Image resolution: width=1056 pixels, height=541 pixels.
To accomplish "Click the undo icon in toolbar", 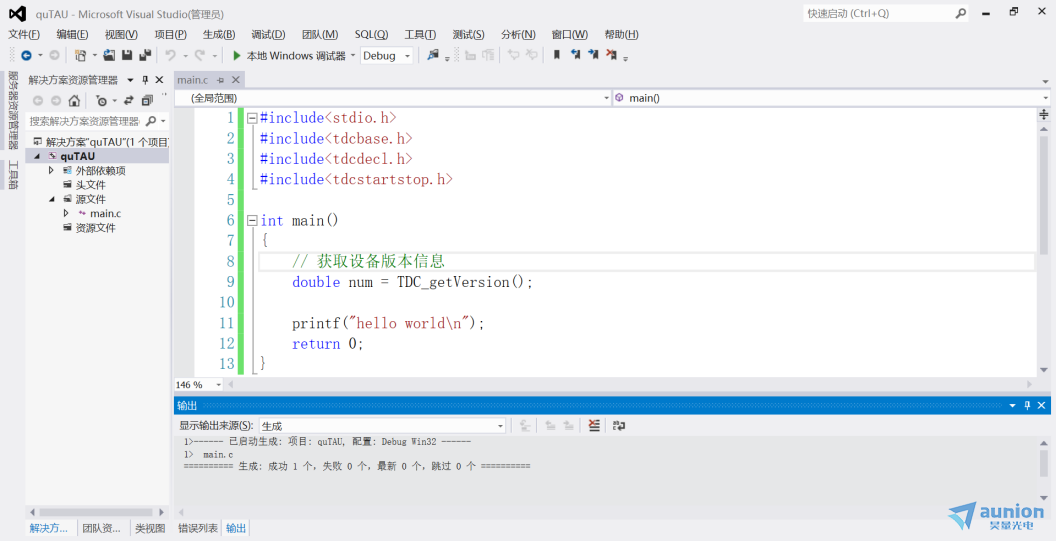I will [170, 55].
